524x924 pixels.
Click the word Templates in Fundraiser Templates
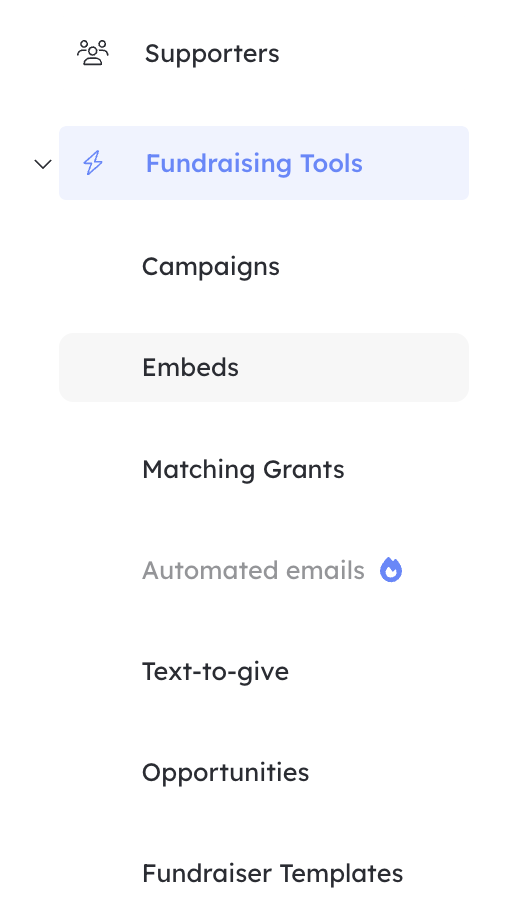point(341,874)
